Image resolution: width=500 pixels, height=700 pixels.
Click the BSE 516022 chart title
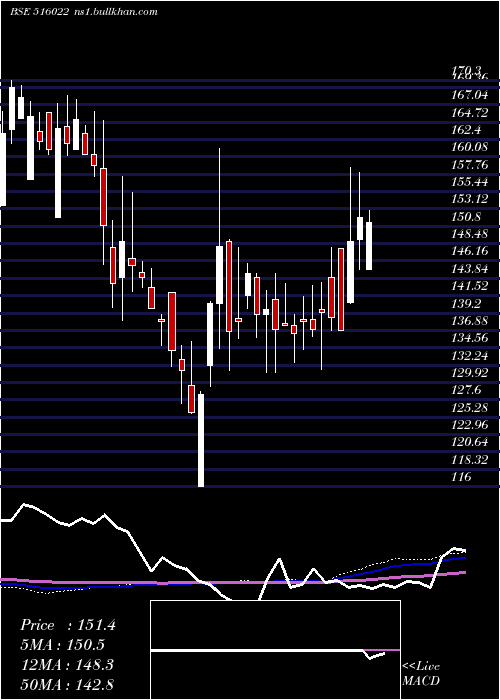40,12
